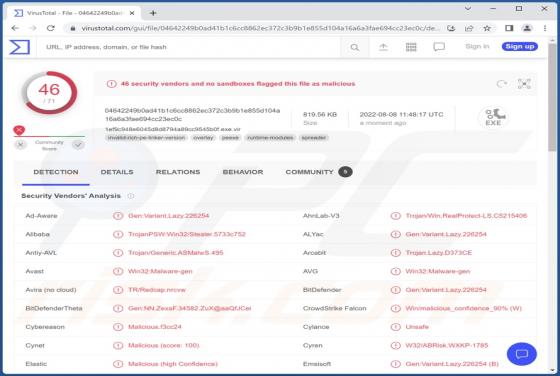Switch to the BEHAVIOR tab
560x376 pixels.
[243, 172]
